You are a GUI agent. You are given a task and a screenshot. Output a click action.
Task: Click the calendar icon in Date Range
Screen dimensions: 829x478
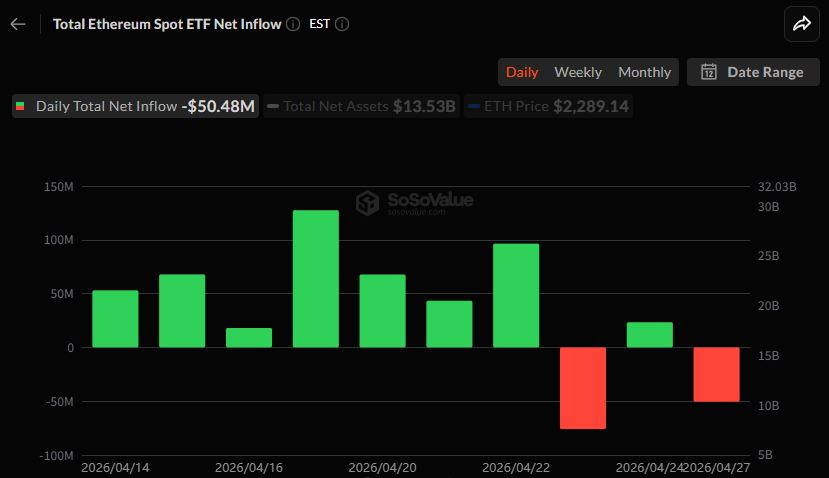pos(709,72)
